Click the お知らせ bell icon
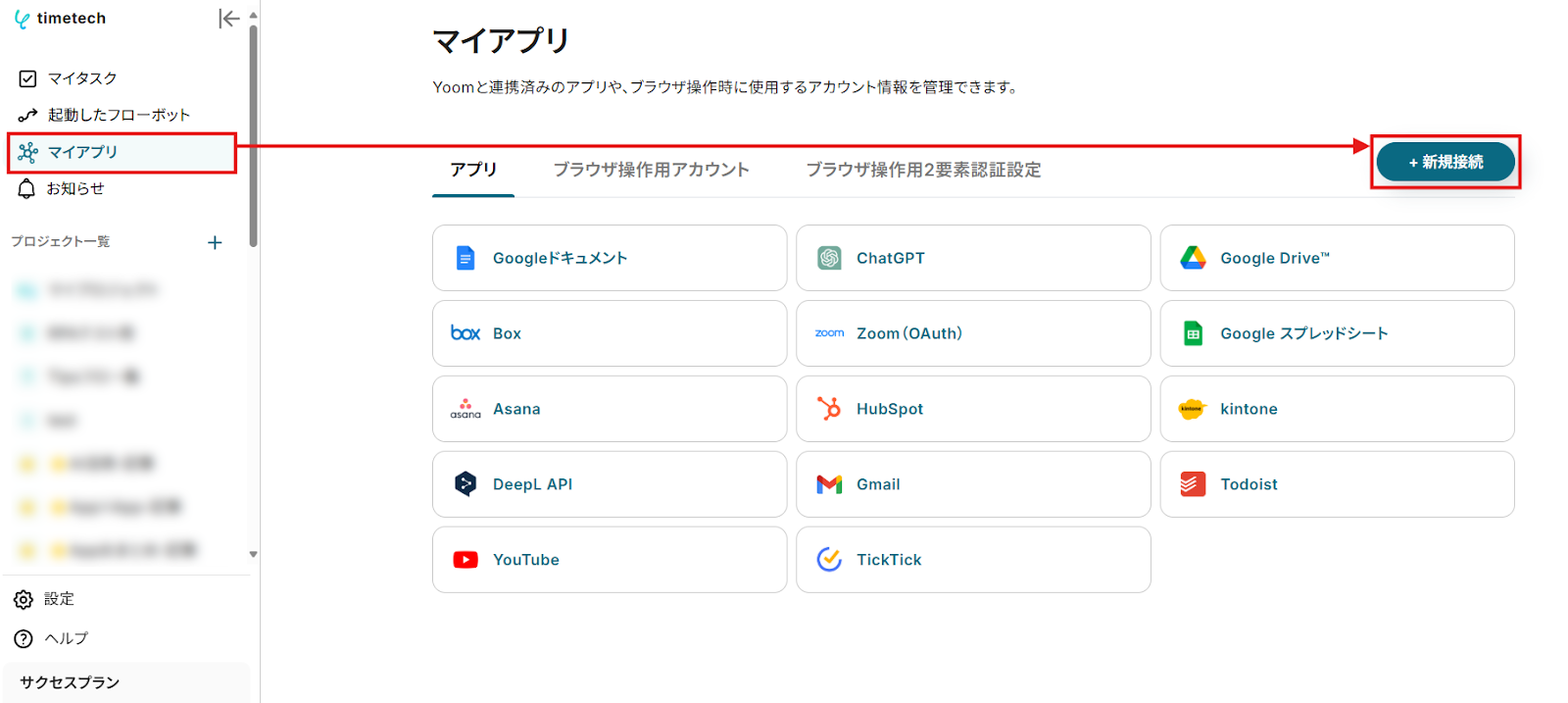 (26, 188)
